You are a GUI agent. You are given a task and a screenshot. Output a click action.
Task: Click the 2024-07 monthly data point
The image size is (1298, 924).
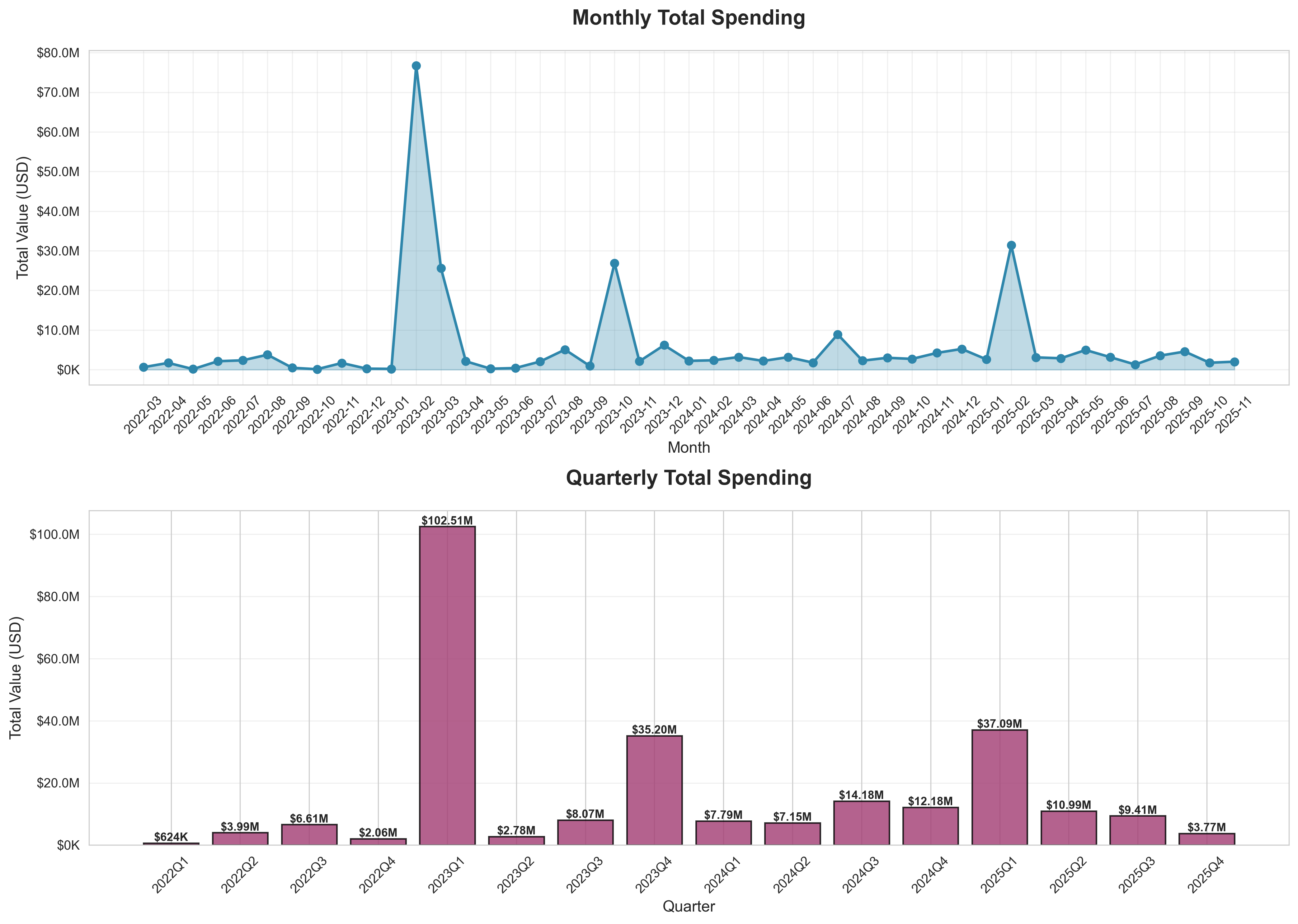[837, 335]
